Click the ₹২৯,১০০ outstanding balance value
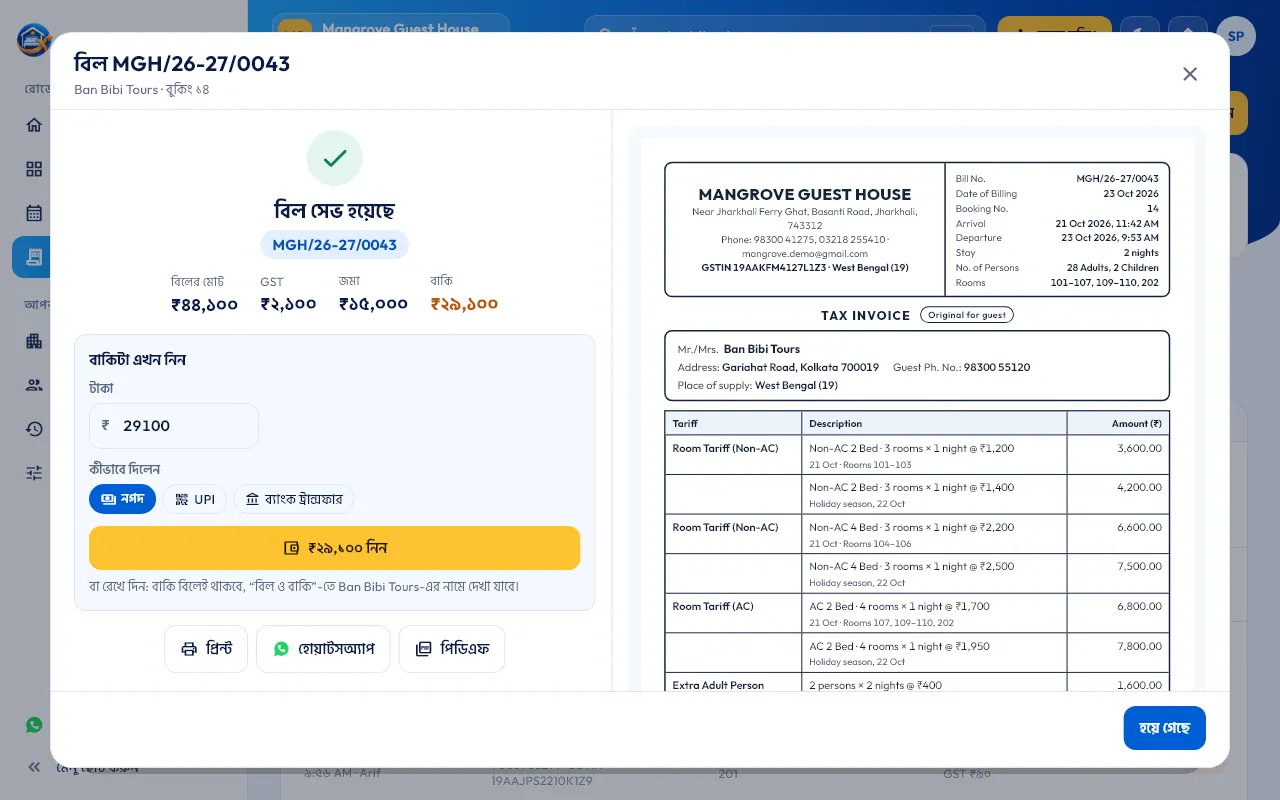 pyautogui.click(x=464, y=304)
